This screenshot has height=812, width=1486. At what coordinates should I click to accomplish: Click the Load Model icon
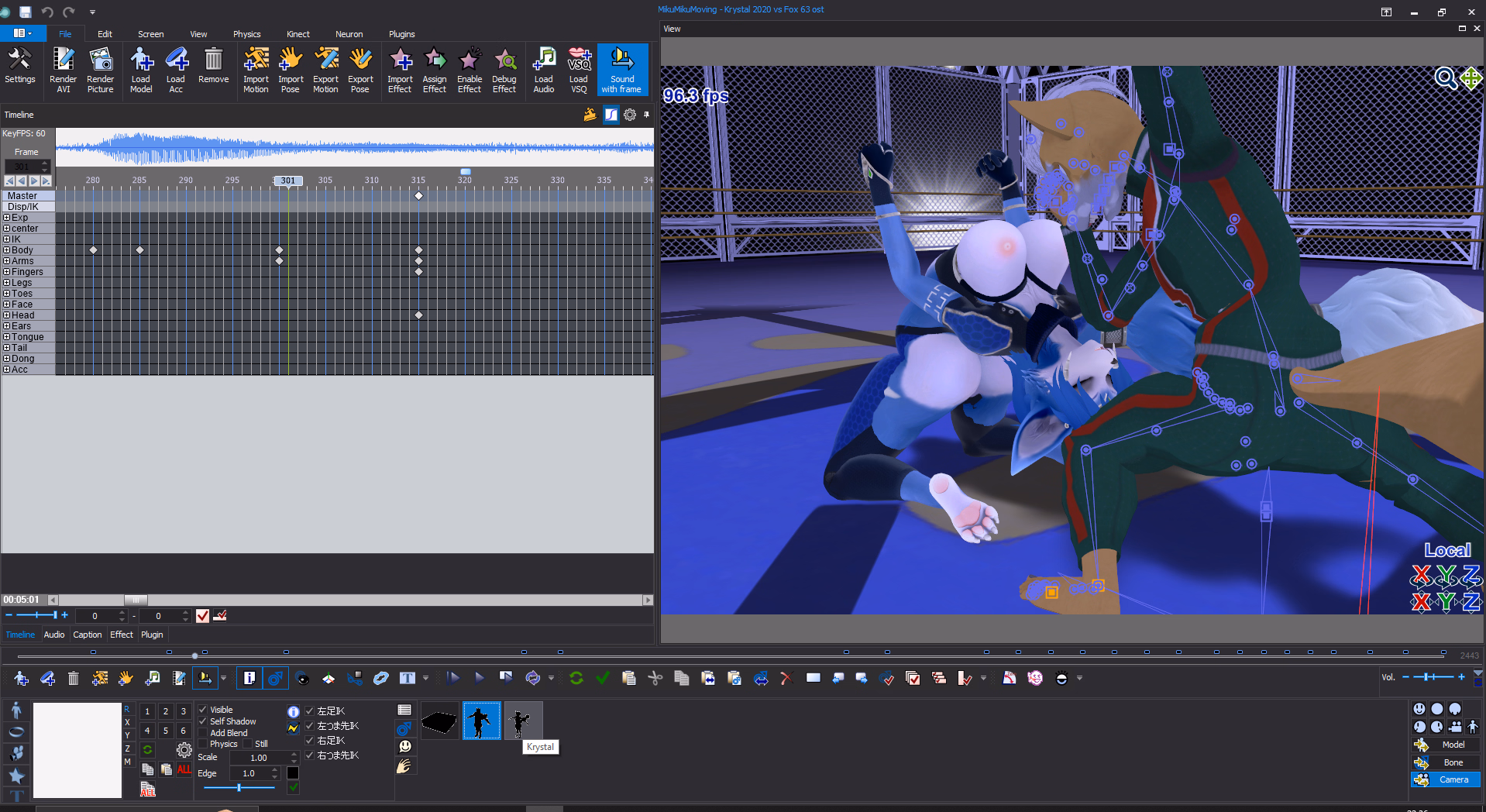(141, 69)
